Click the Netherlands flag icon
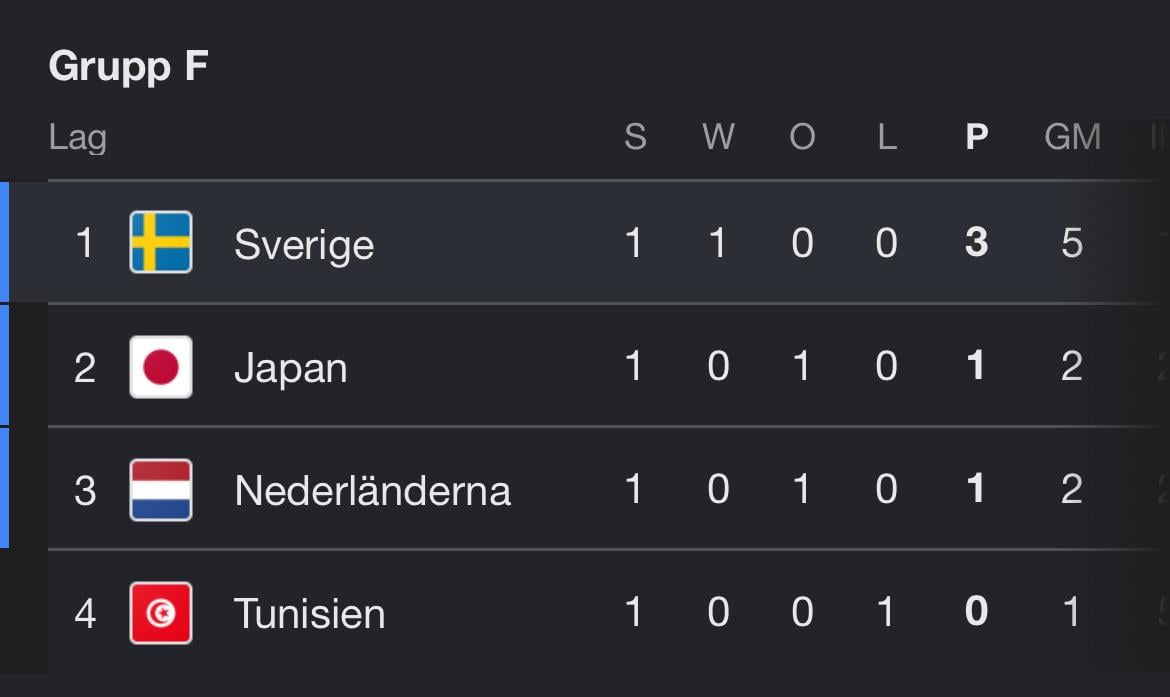This screenshot has width=1170, height=697. point(160,490)
